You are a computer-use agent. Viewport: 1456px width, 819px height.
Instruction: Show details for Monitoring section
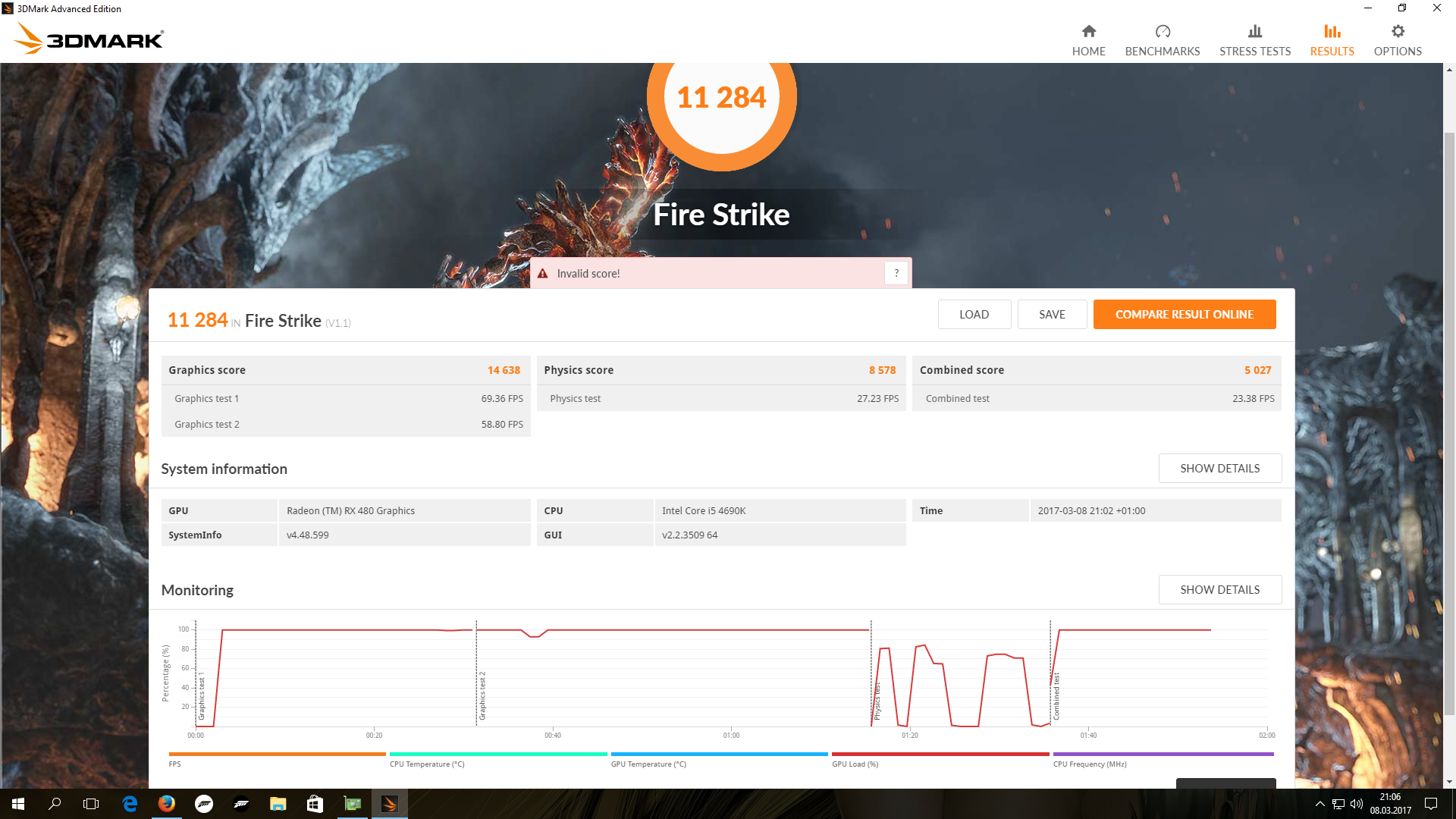1219,590
